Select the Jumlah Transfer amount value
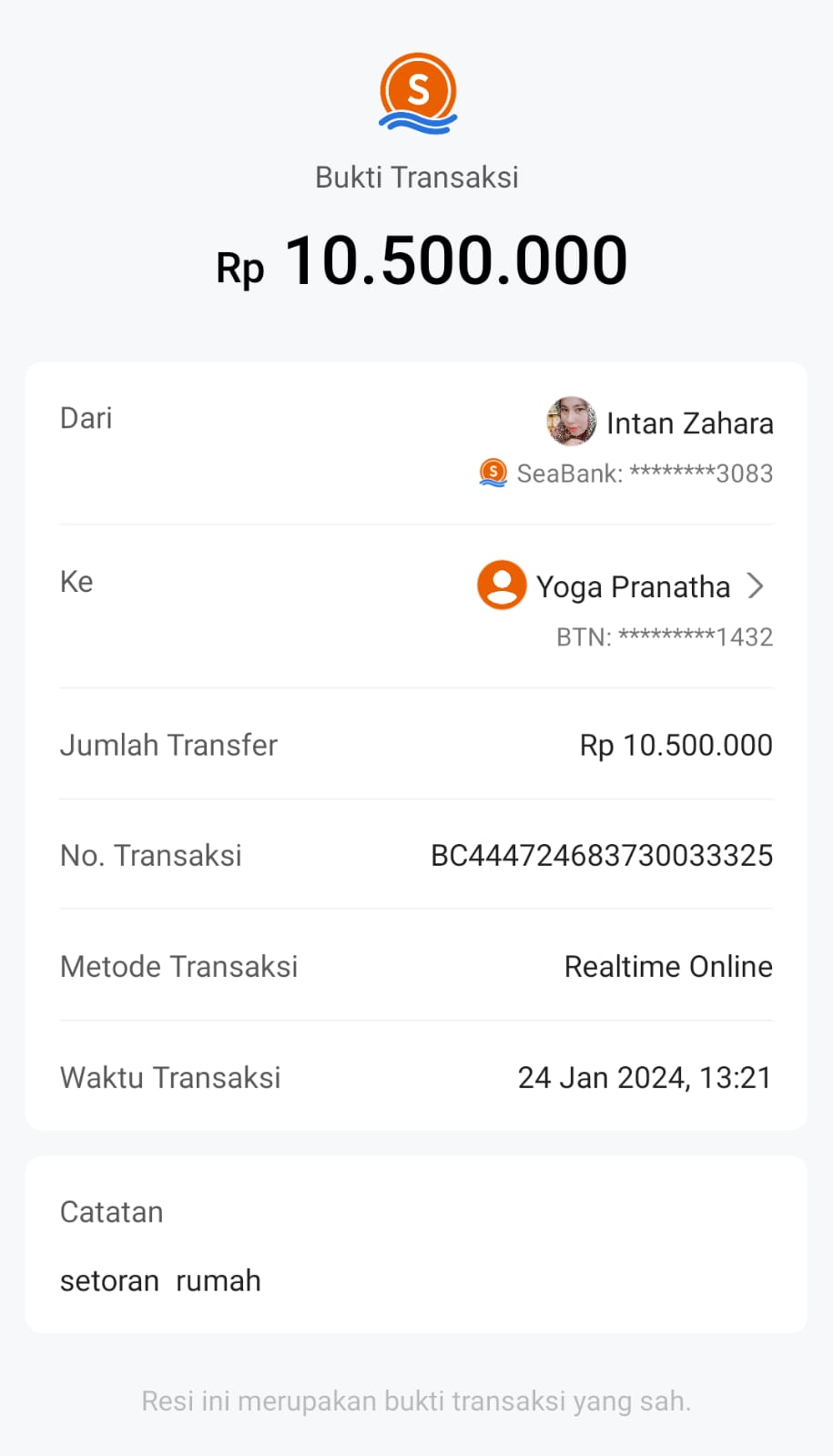 (x=676, y=746)
